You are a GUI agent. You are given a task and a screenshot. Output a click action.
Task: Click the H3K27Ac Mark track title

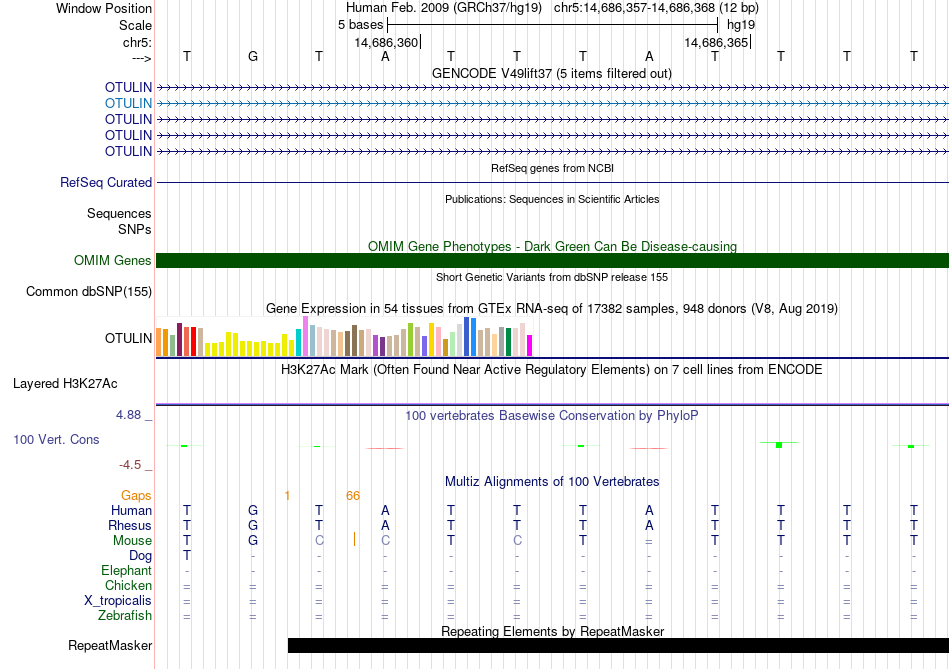[552, 370]
